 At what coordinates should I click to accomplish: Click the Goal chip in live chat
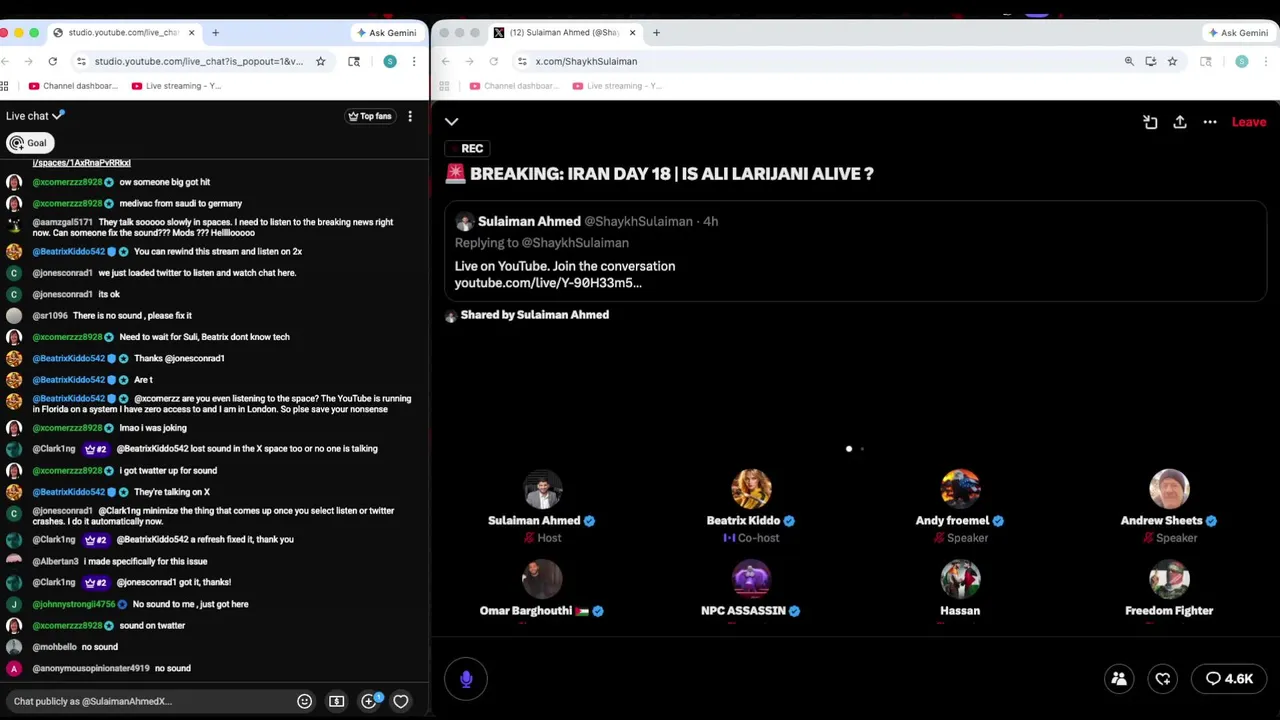click(x=29, y=143)
